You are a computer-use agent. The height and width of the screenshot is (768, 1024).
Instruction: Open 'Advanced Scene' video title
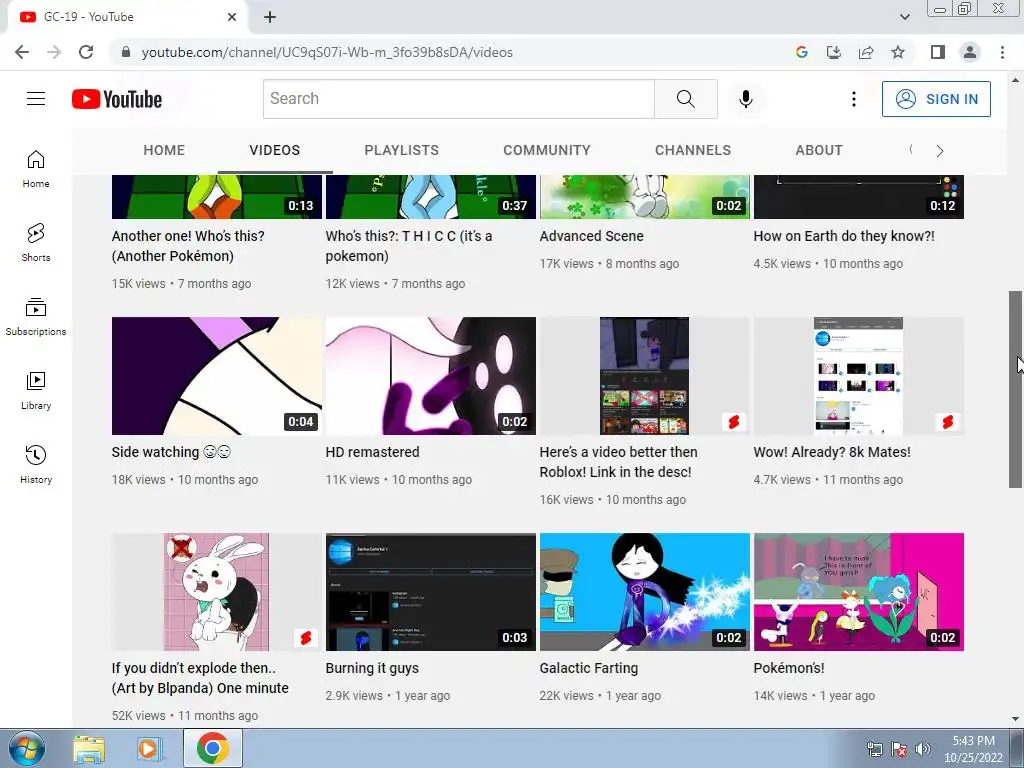(x=591, y=236)
